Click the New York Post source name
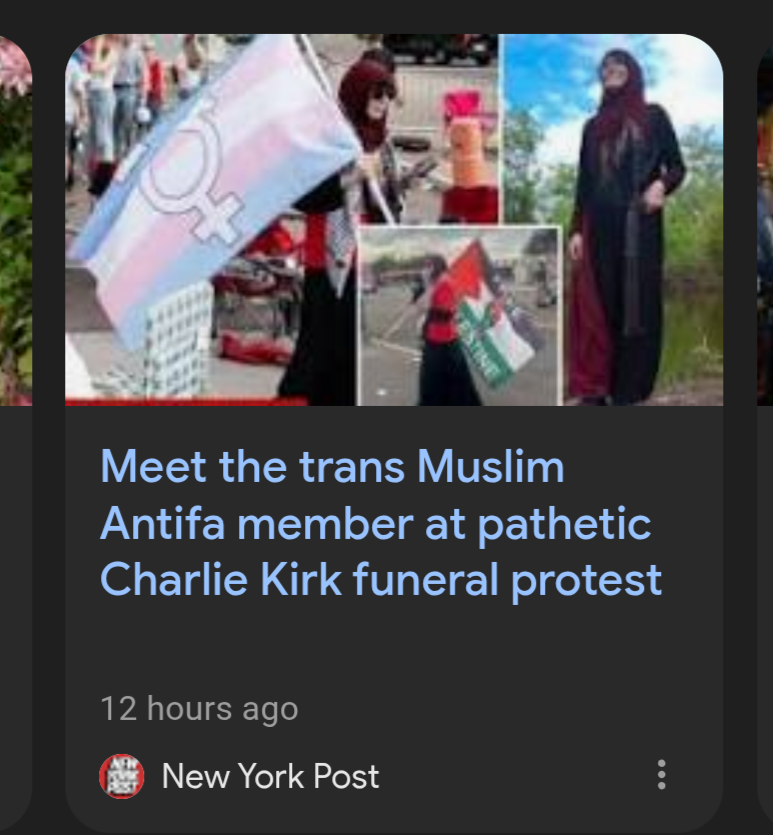Screen dimensions: 773x835 pos(270,776)
